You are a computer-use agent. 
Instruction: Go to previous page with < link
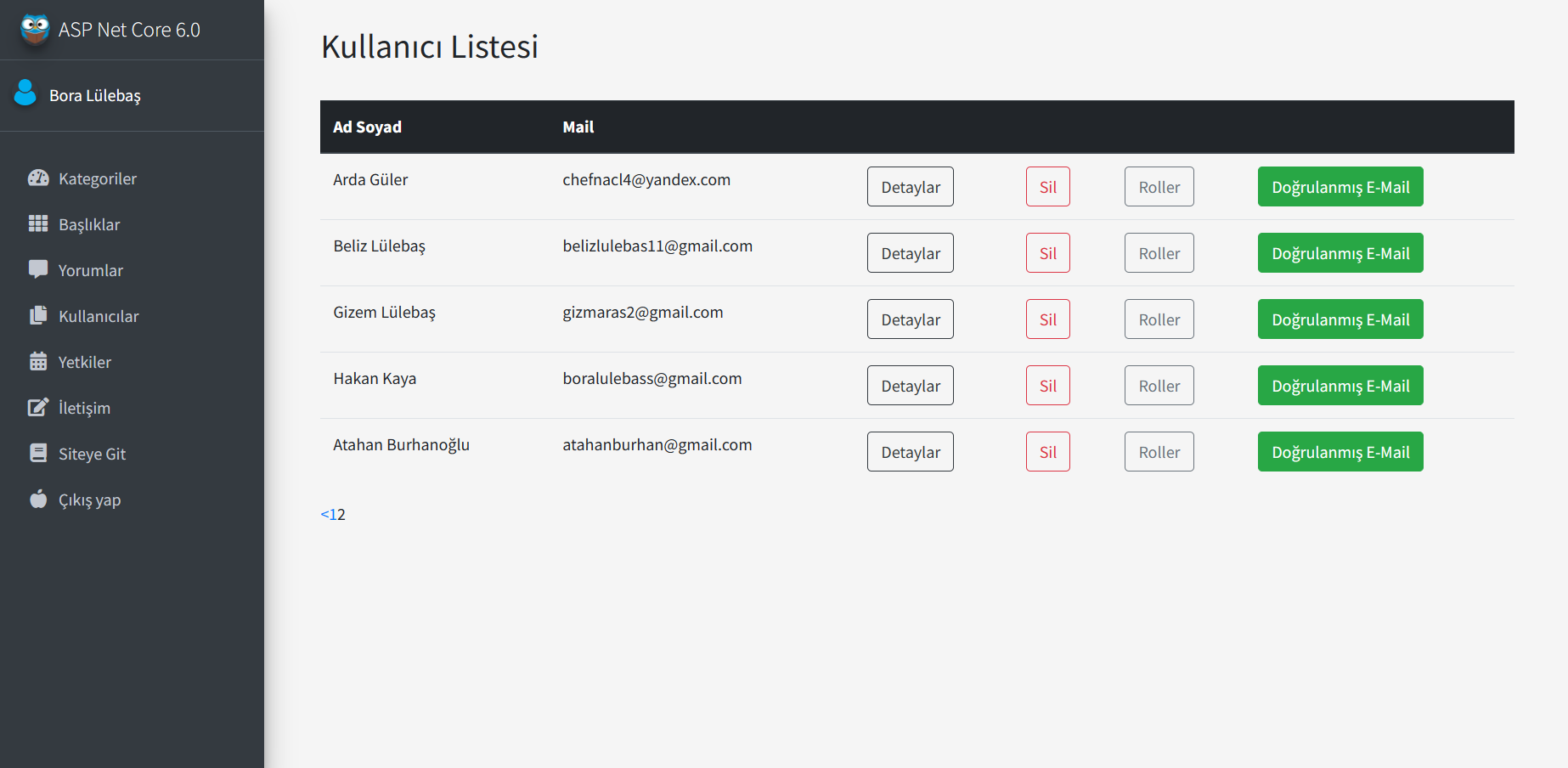tap(324, 514)
